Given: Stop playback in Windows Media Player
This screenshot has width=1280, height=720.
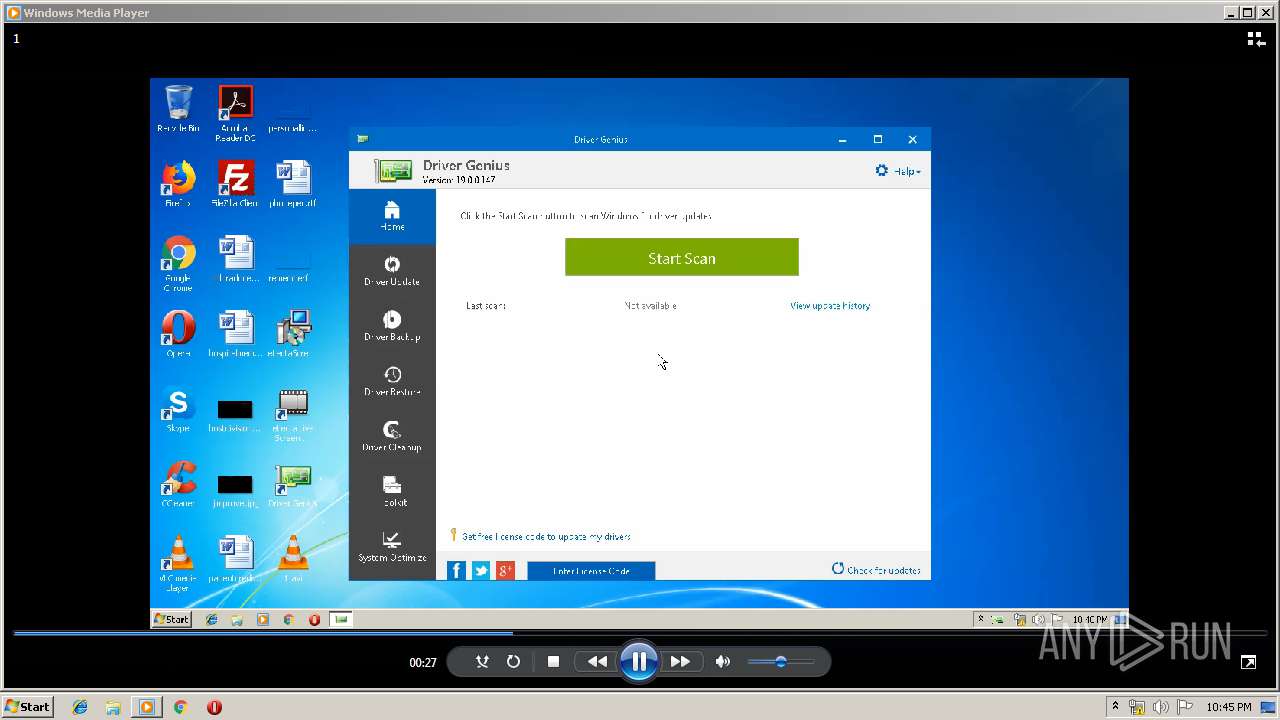Looking at the screenshot, I should pos(553,661).
